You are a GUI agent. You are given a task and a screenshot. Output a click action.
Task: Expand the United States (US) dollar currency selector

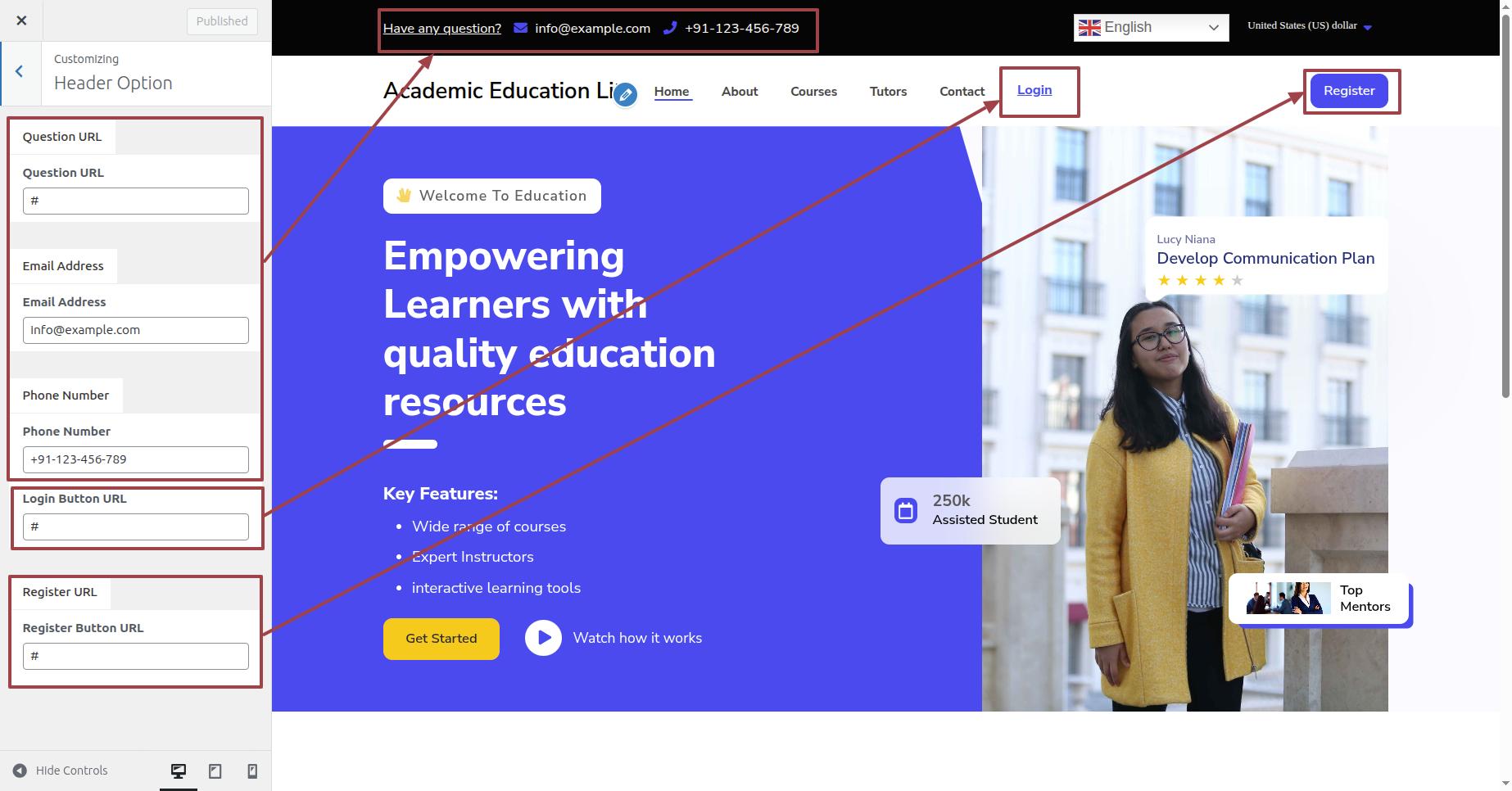(1309, 26)
